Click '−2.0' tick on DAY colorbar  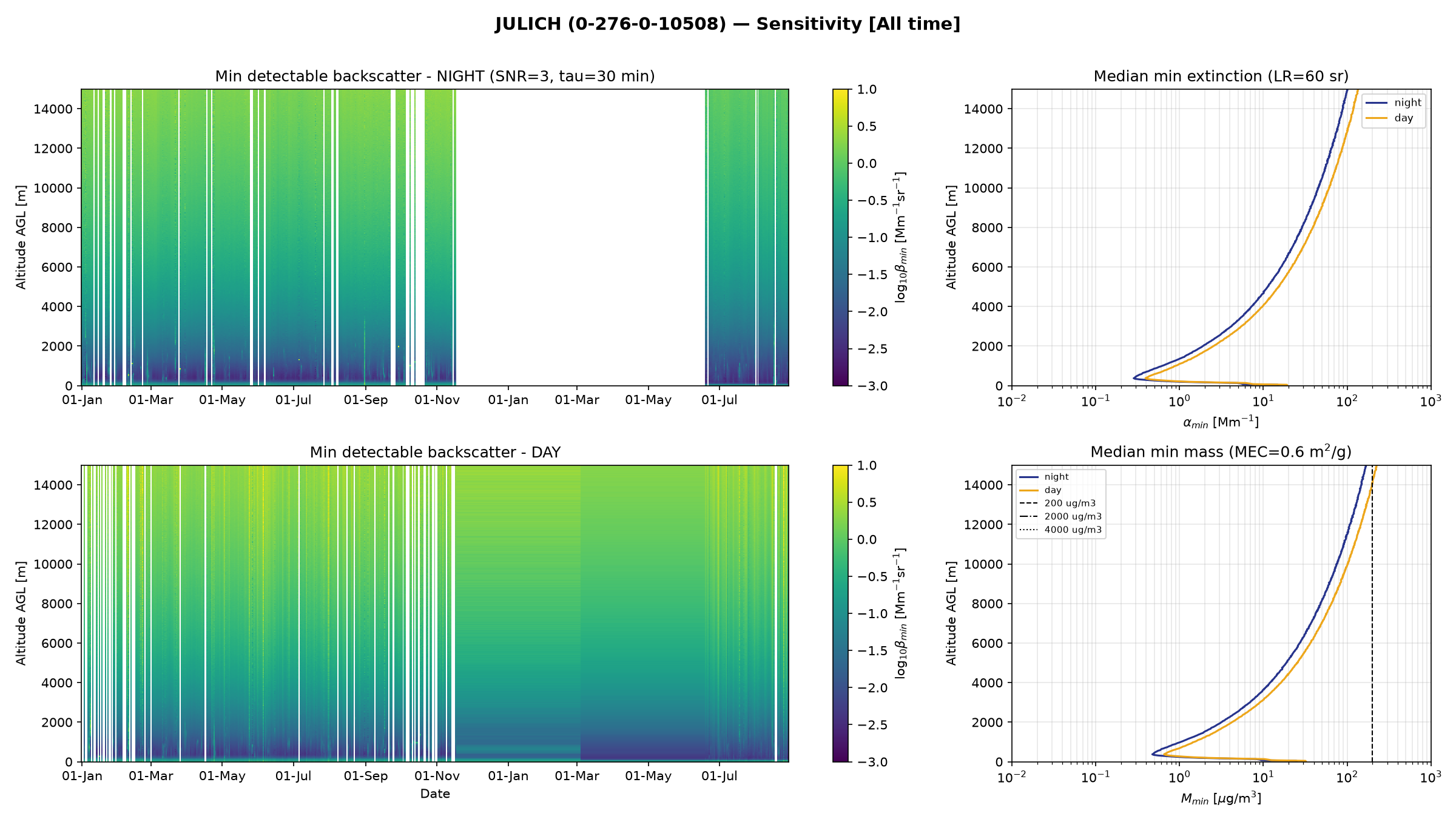click(x=872, y=688)
